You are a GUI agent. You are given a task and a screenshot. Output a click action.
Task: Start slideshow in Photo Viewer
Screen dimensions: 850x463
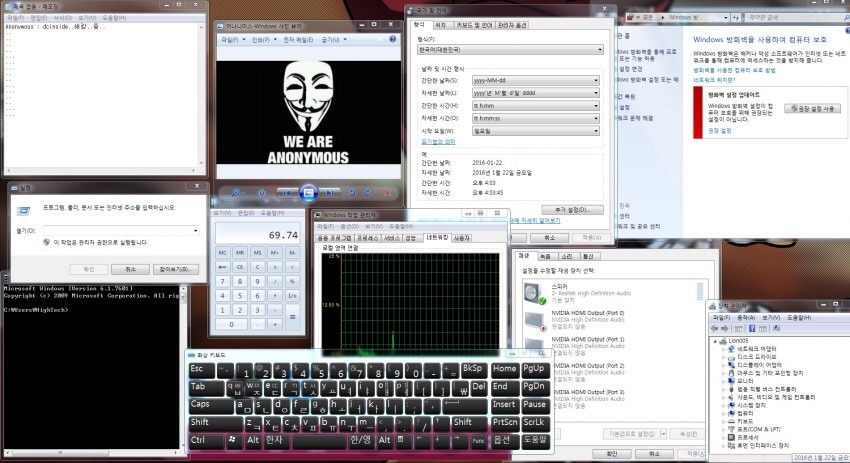pos(308,193)
